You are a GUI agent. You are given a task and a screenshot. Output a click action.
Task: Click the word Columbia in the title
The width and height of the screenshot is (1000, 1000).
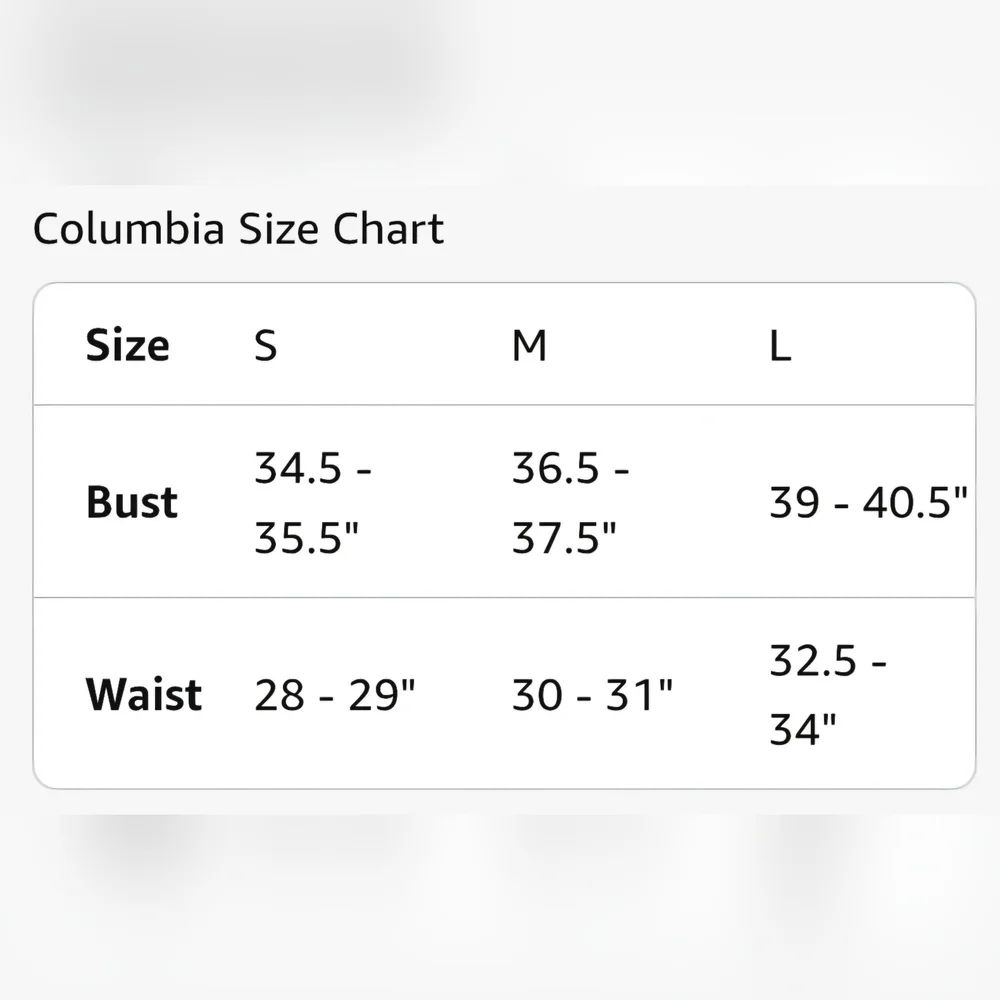pyautogui.click(x=128, y=230)
